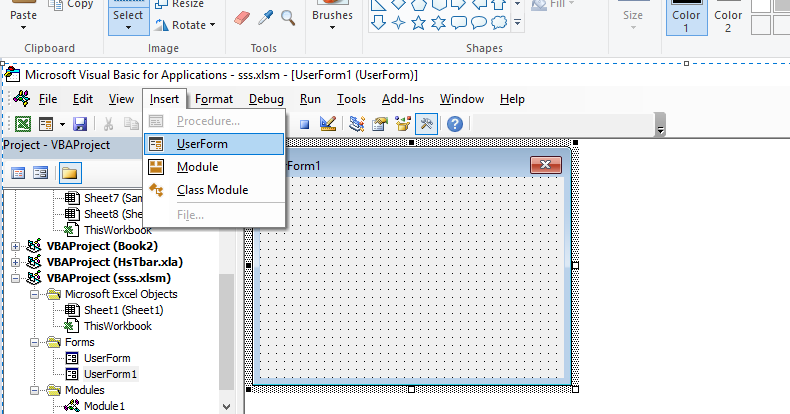Image resolution: width=790 pixels, height=414 pixels.
Task: Click the Insert UserForm toolbar icon
Action: pos(46,124)
